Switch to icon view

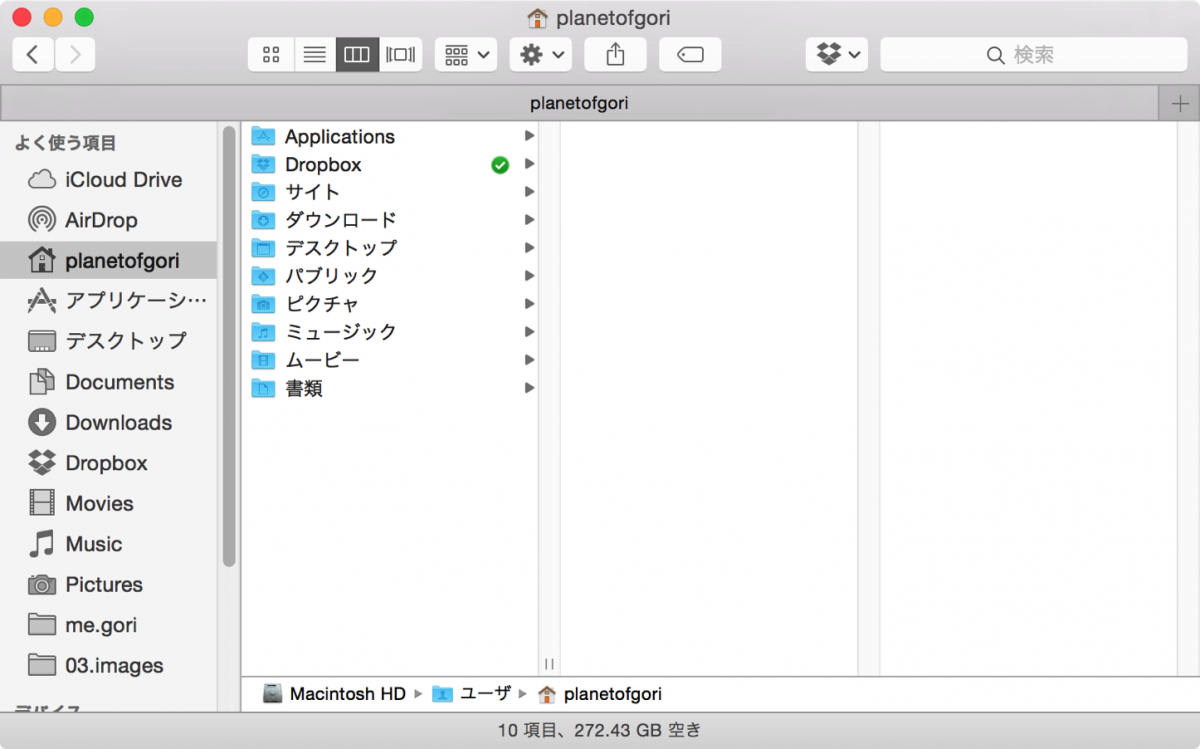point(270,54)
